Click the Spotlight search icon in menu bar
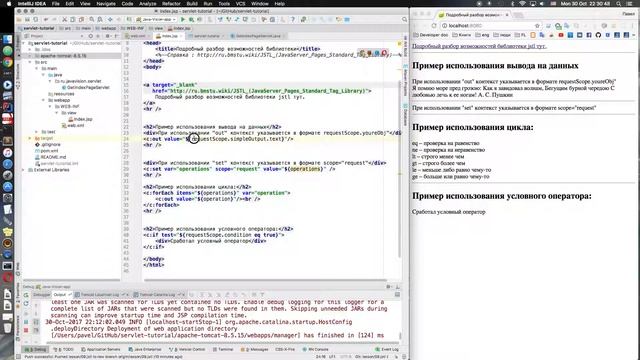 [x=619, y=4]
